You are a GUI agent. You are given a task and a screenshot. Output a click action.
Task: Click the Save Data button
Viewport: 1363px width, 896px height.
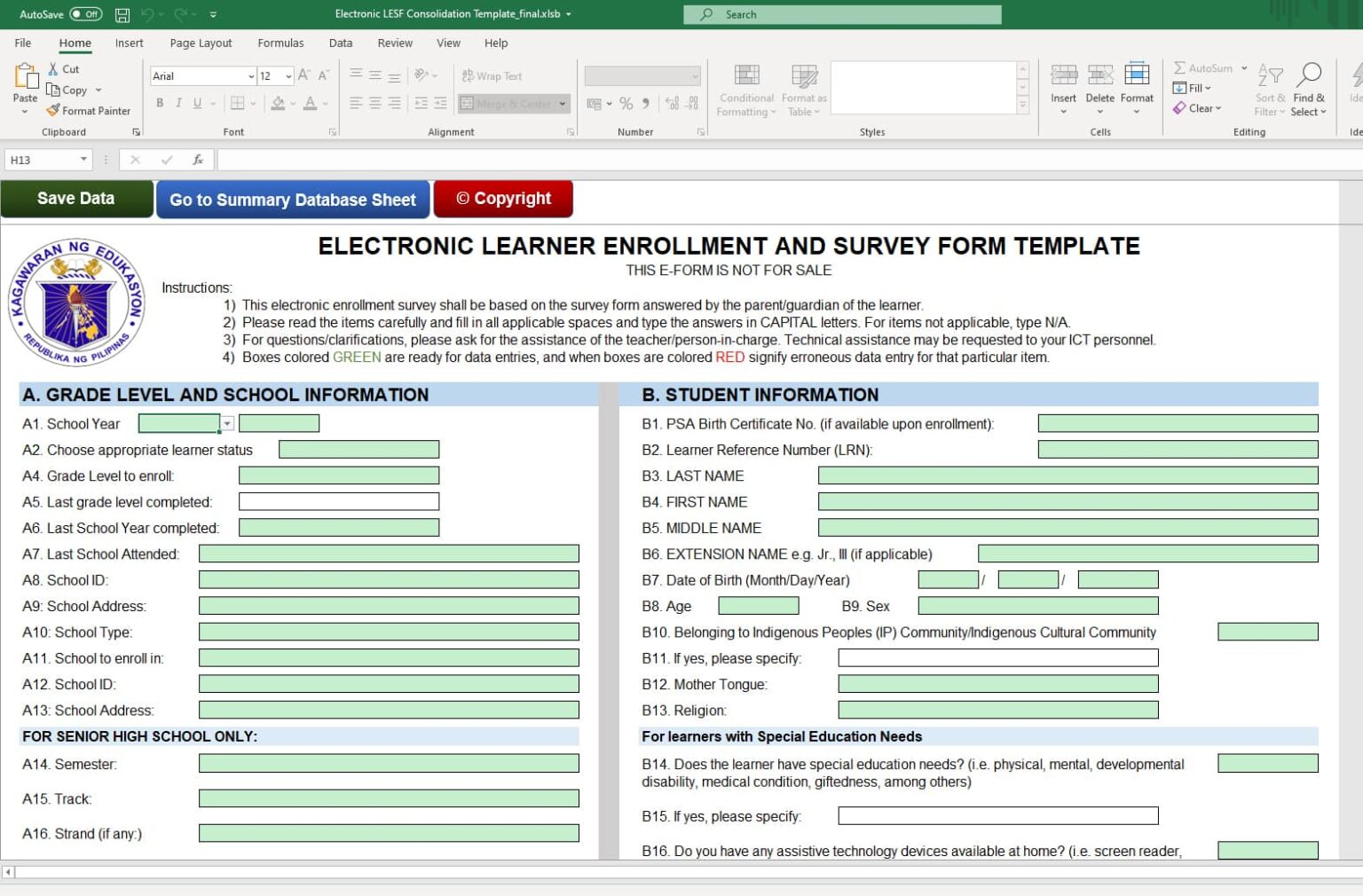[x=76, y=198]
